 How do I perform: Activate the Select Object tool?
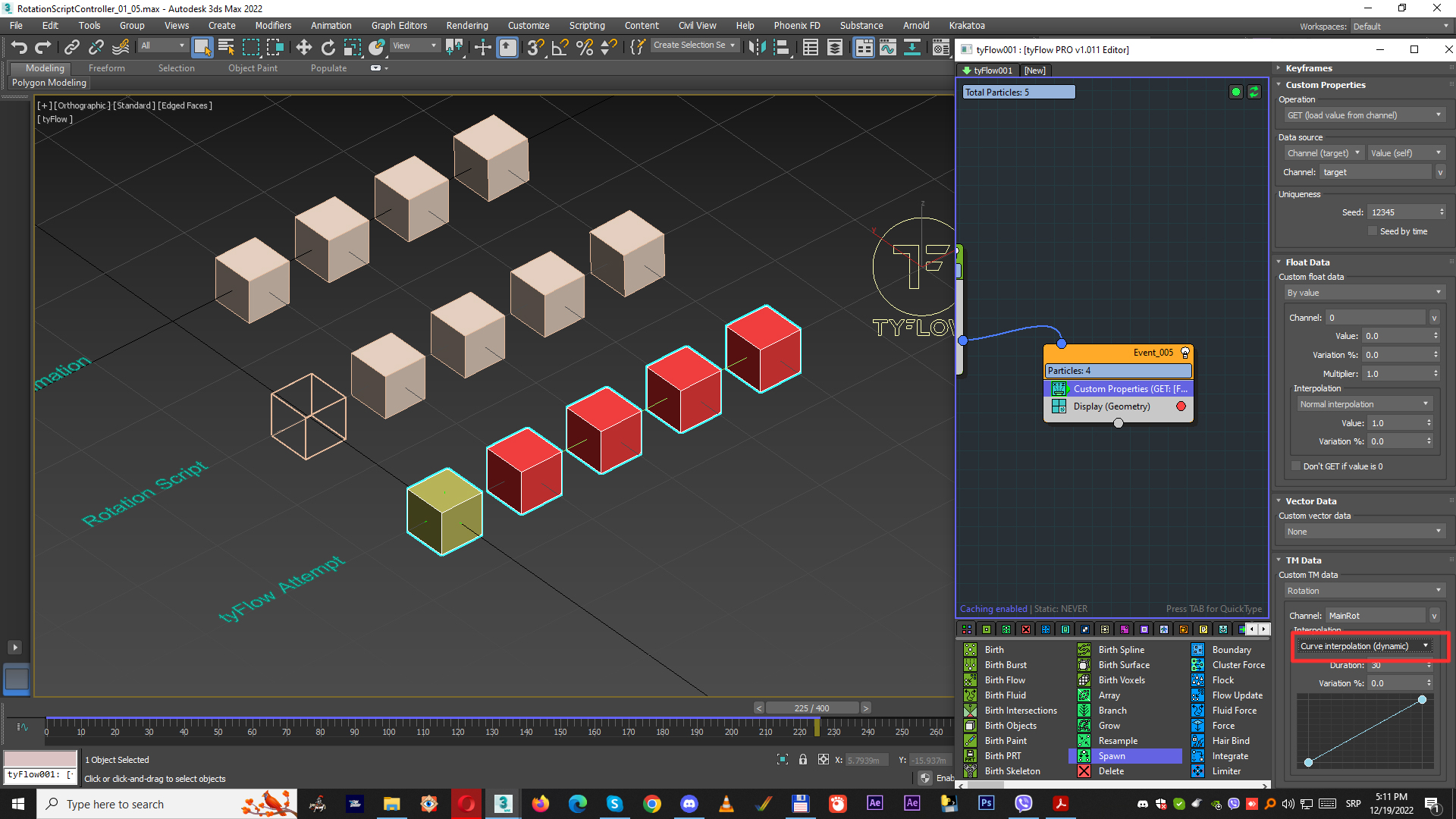point(202,47)
